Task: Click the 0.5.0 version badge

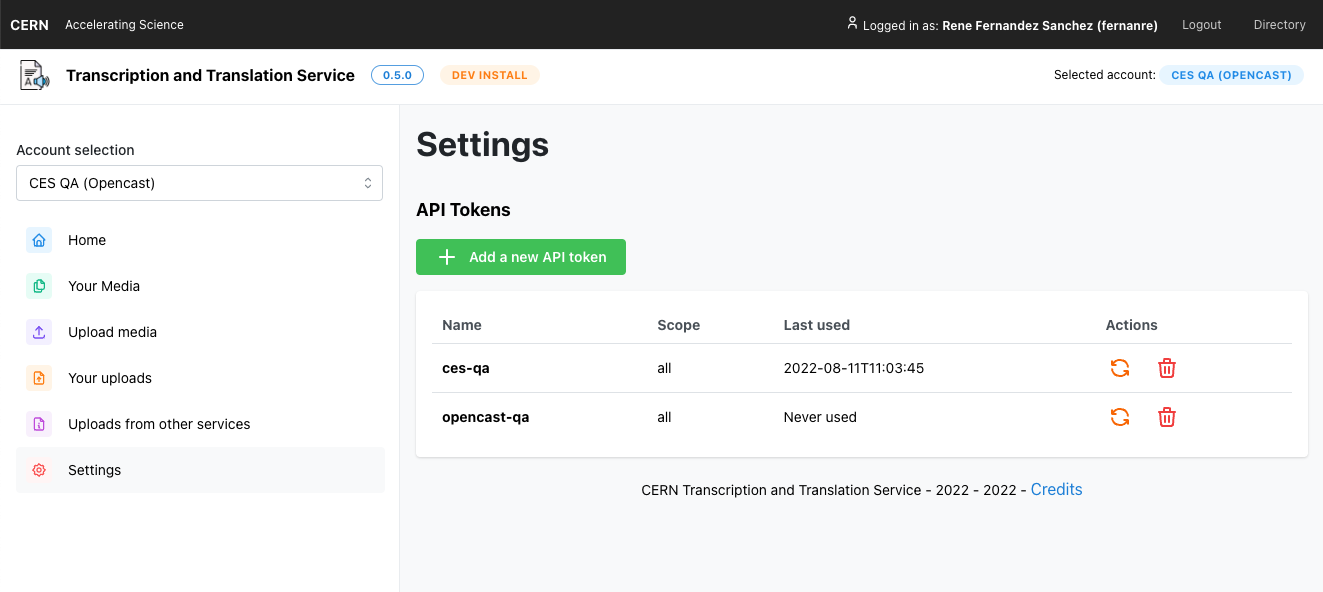Action: [397, 75]
